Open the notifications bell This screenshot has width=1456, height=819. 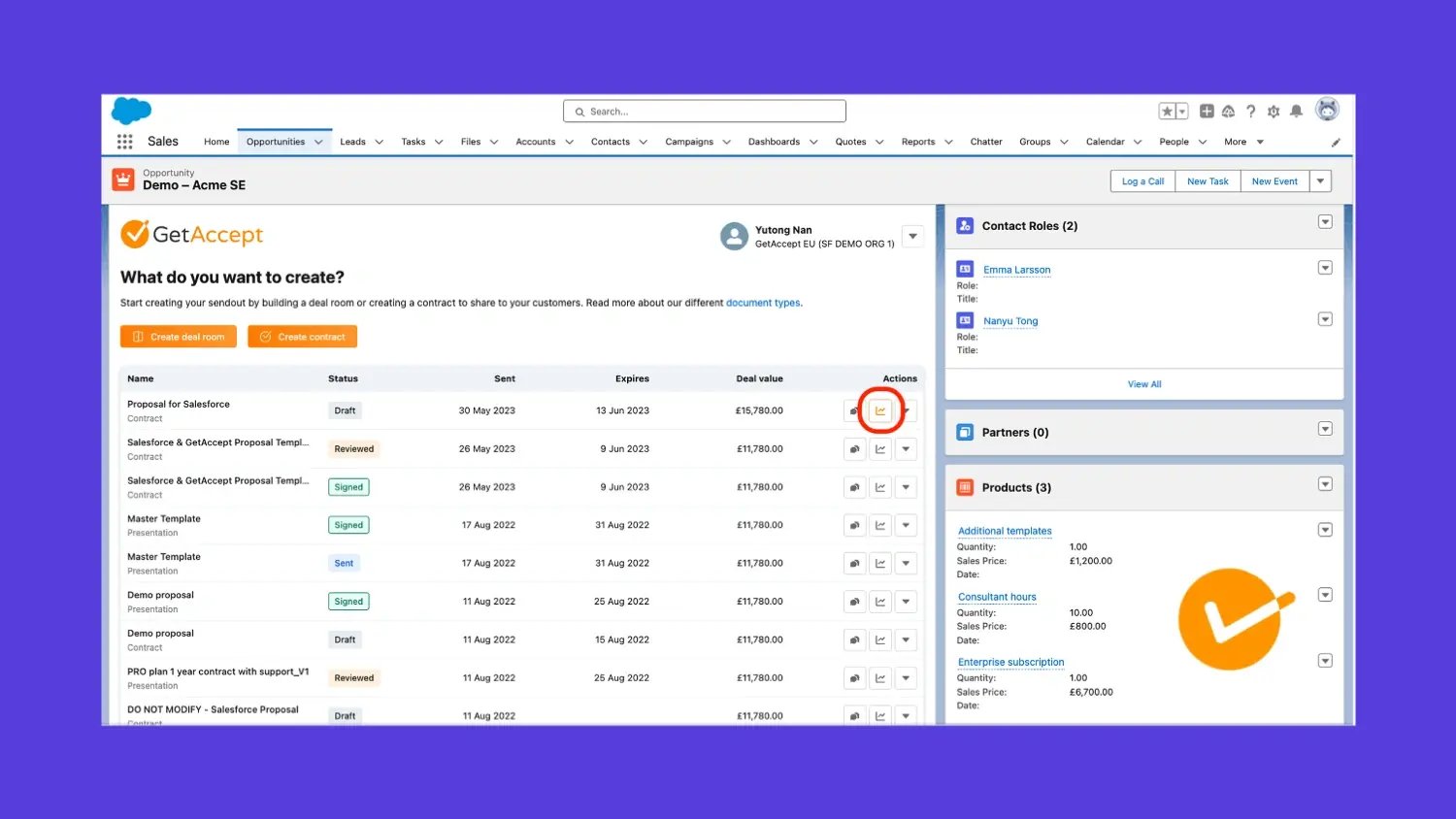(1296, 112)
